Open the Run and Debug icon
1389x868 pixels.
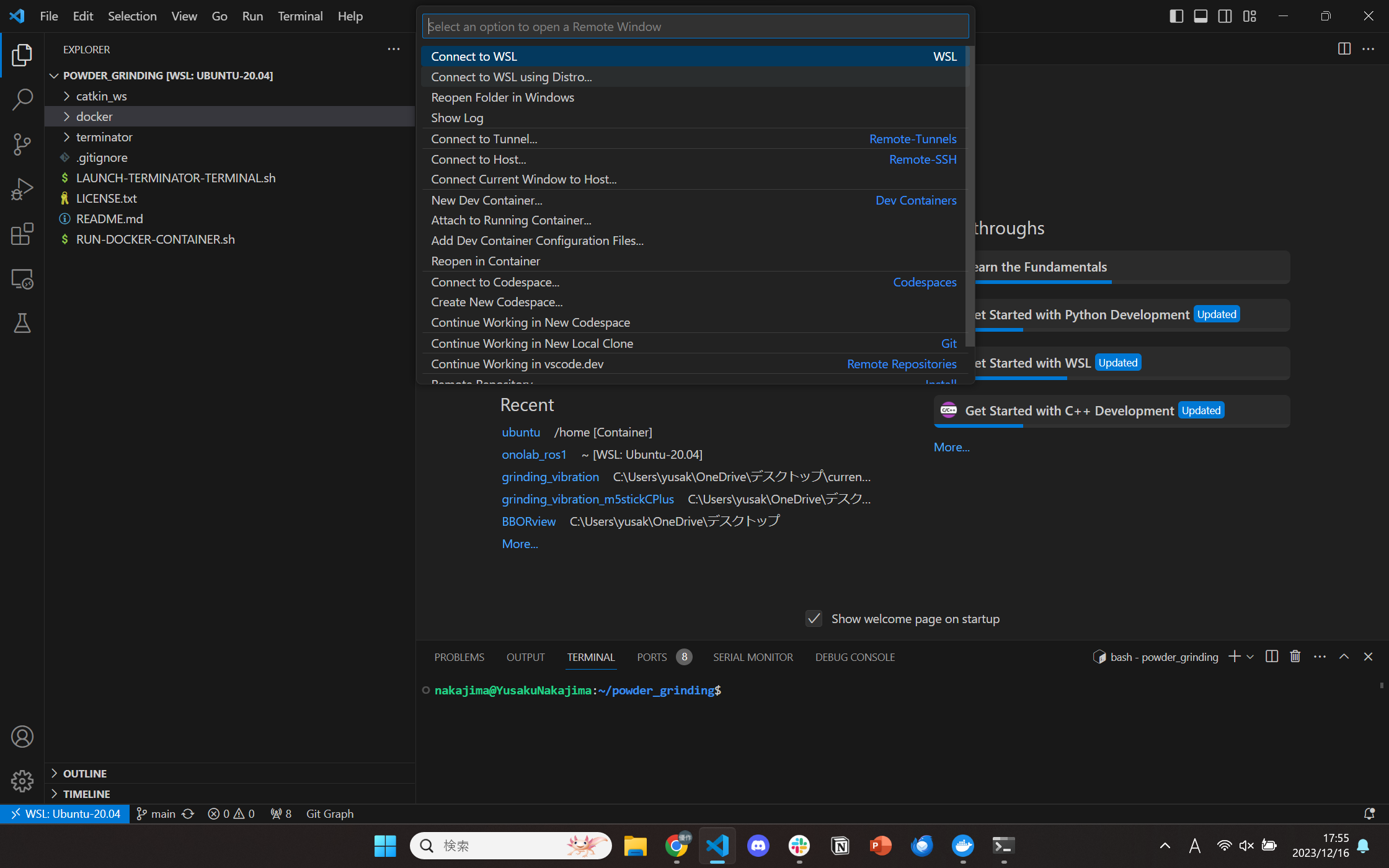(x=22, y=188)
